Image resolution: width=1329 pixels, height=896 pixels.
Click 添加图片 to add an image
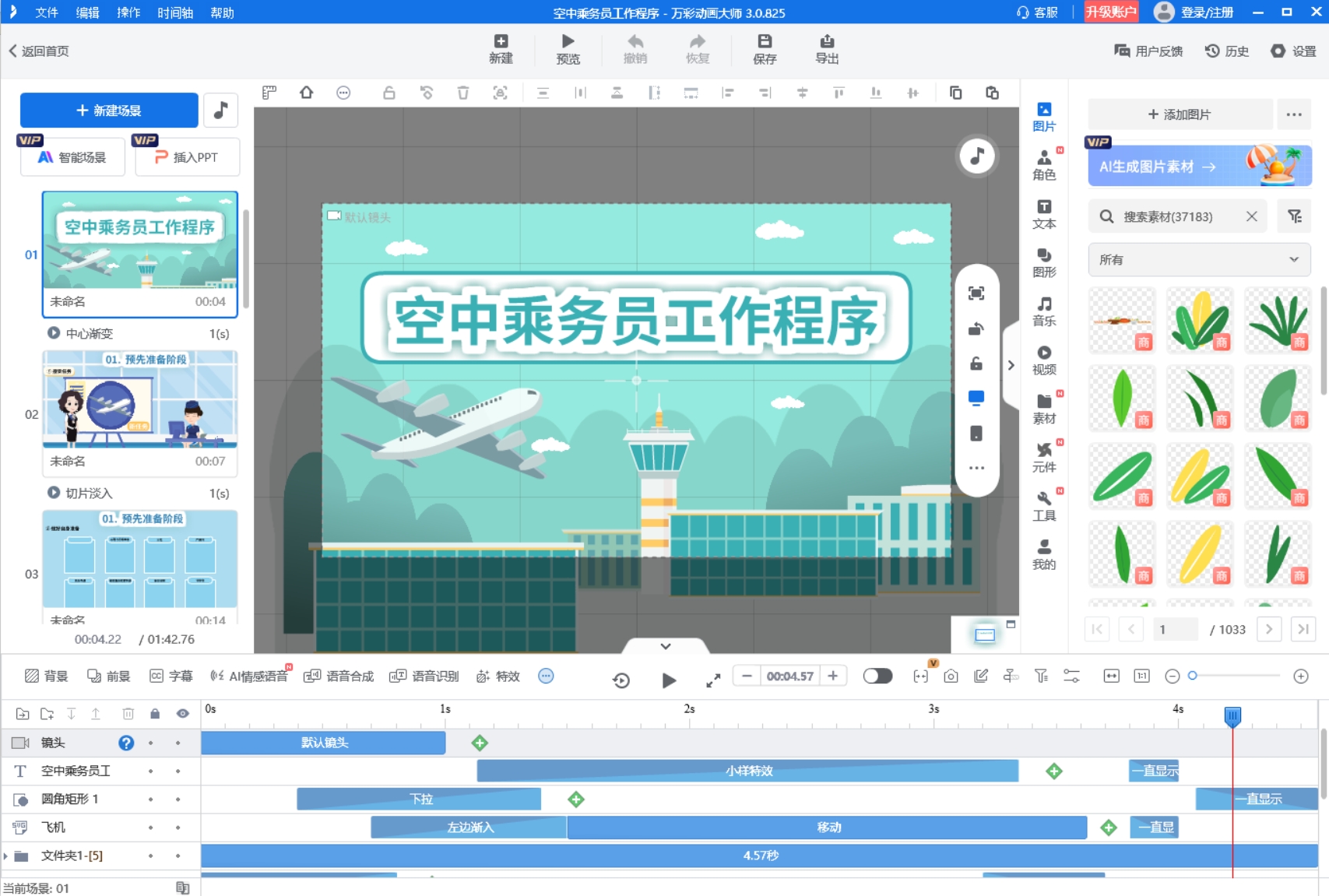tap(1180, 114)
